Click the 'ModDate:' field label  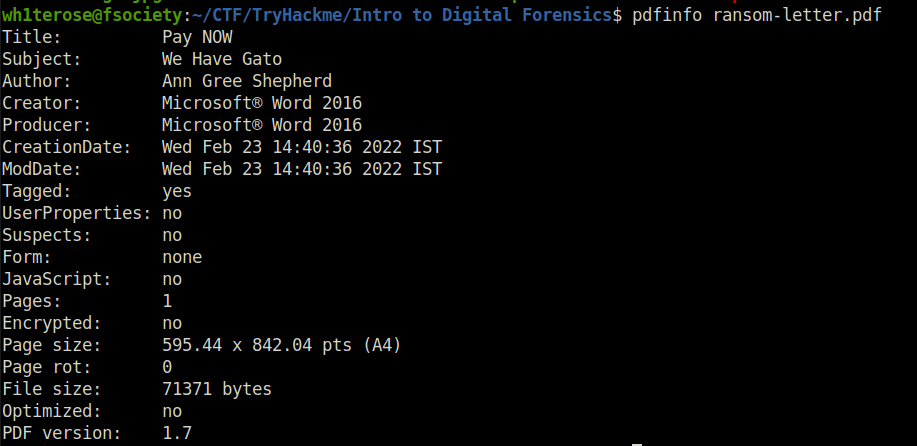[x=42, y=170]
